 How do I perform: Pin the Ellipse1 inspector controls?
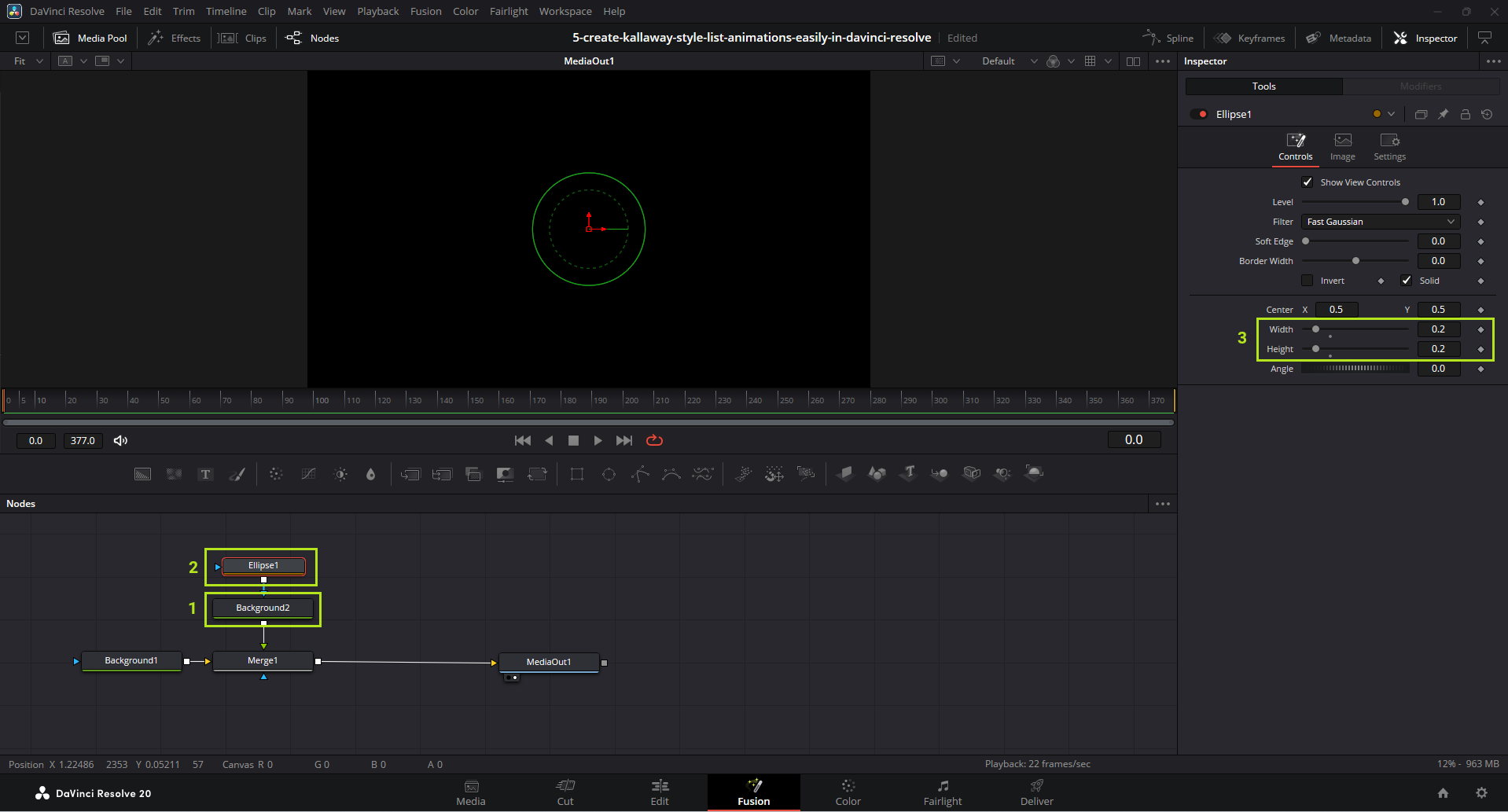pyautogui.click(x=1444, y=114)
